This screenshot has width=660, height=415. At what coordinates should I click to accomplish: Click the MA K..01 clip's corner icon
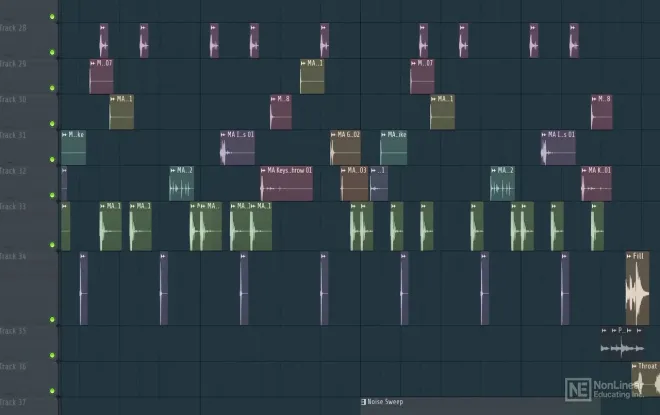click(x=585, y=170)
